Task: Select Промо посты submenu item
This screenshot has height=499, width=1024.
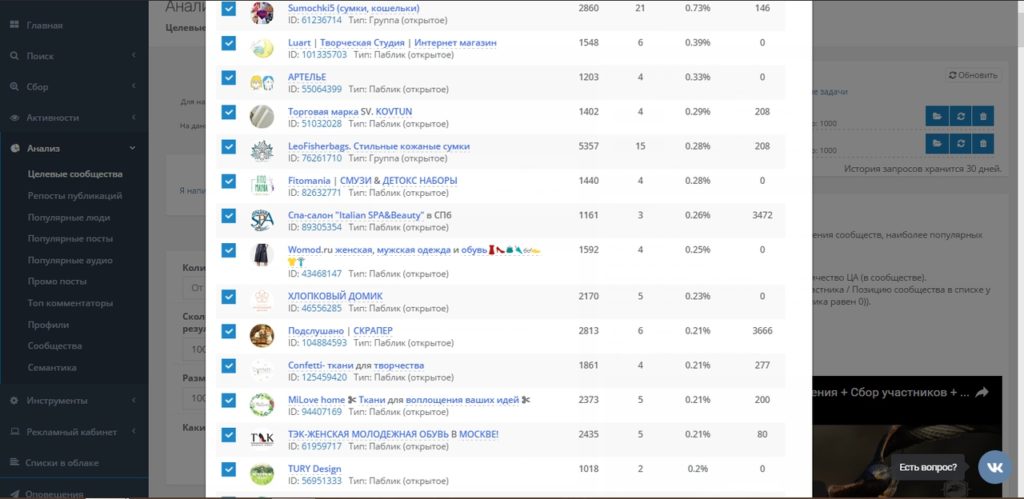Action: click(x=57, y=282)
